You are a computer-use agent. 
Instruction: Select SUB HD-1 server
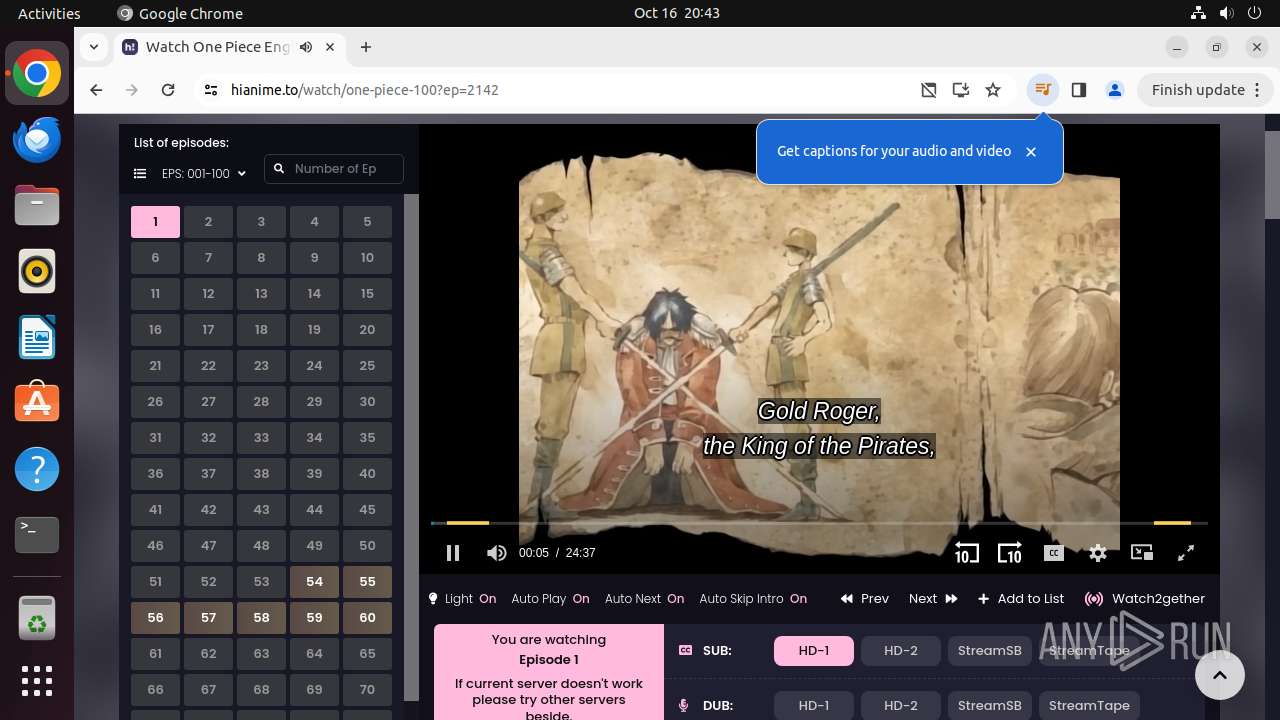(x=814, y=651)
